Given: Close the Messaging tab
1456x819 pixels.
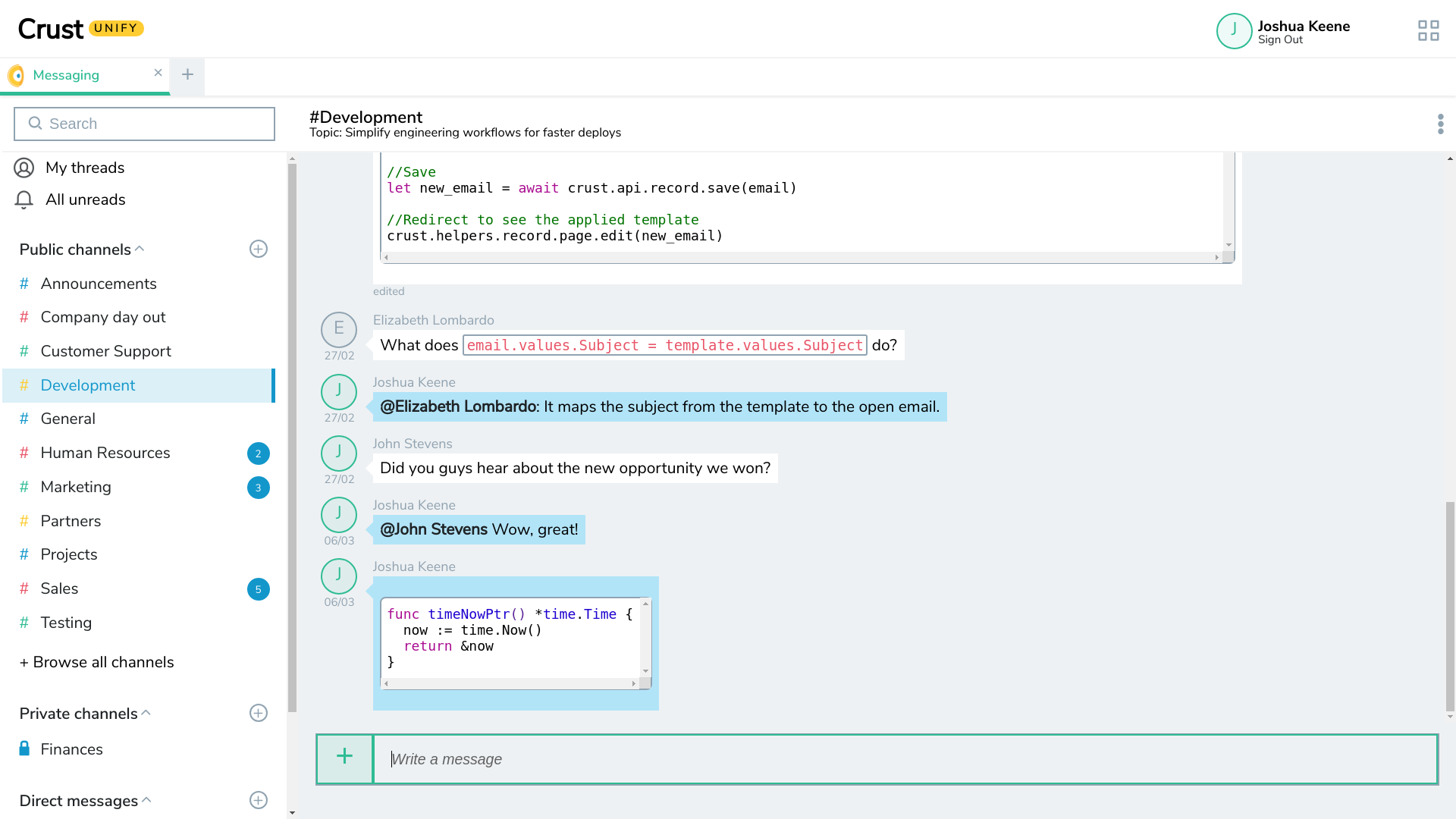Looking at the screenshot, I should tap(158, 73).
